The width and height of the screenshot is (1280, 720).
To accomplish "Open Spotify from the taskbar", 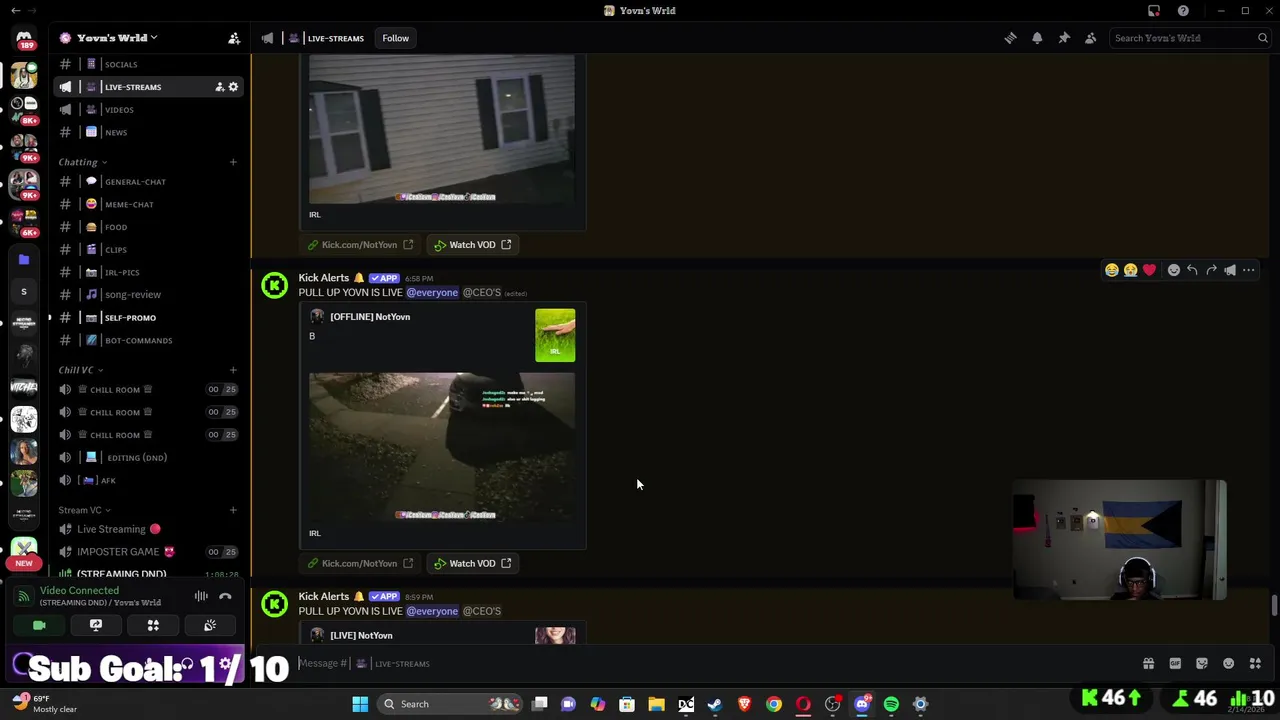I will point(891,704).
